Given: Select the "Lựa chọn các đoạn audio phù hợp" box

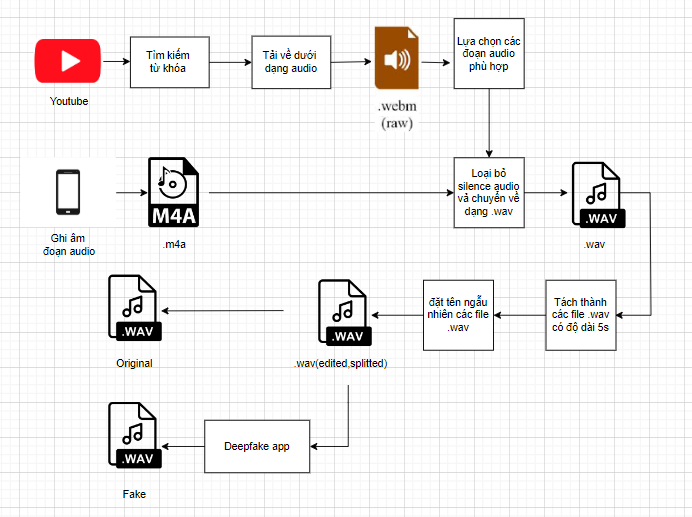Looking at the screenshot, I should (x=488, y=53).
